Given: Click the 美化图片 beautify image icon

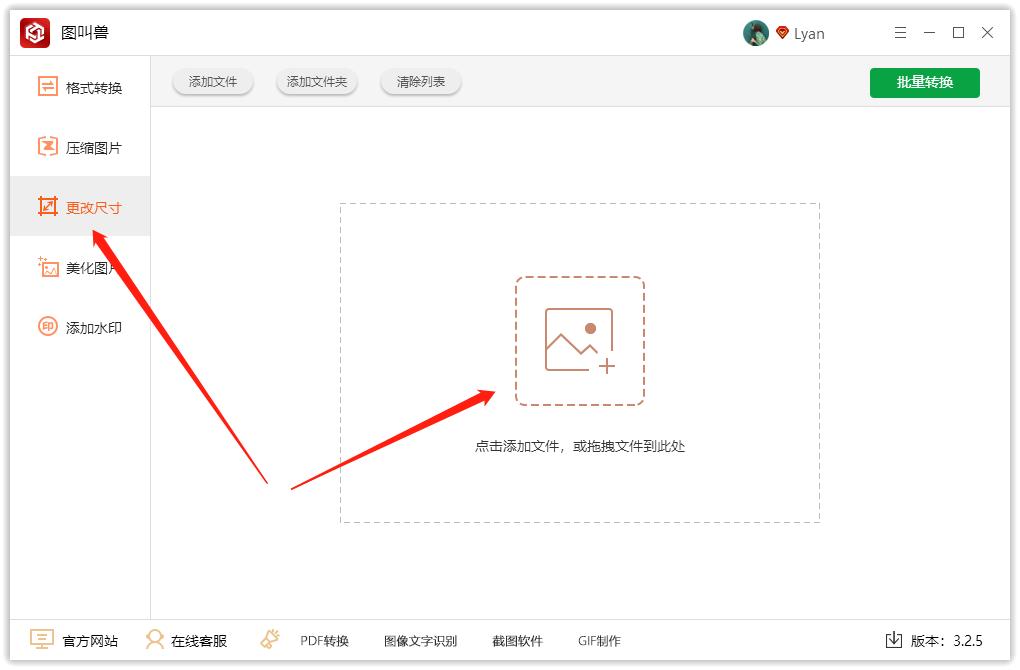Looking at the screenshot, I should tap(48, 267).
